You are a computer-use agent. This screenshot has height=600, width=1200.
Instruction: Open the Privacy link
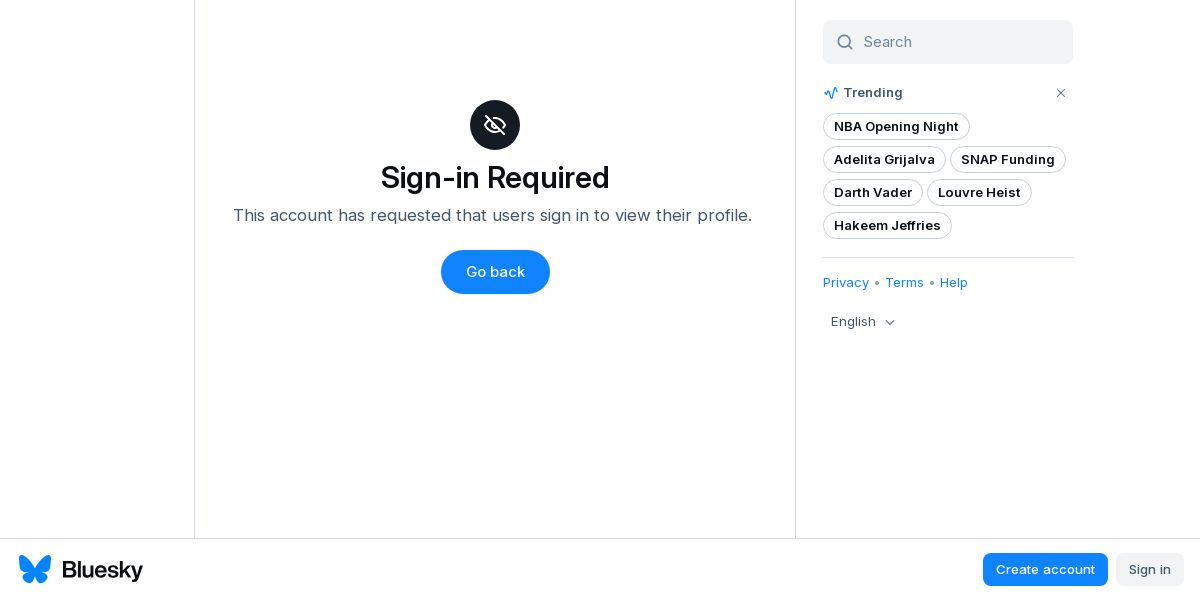coord(846,283)
